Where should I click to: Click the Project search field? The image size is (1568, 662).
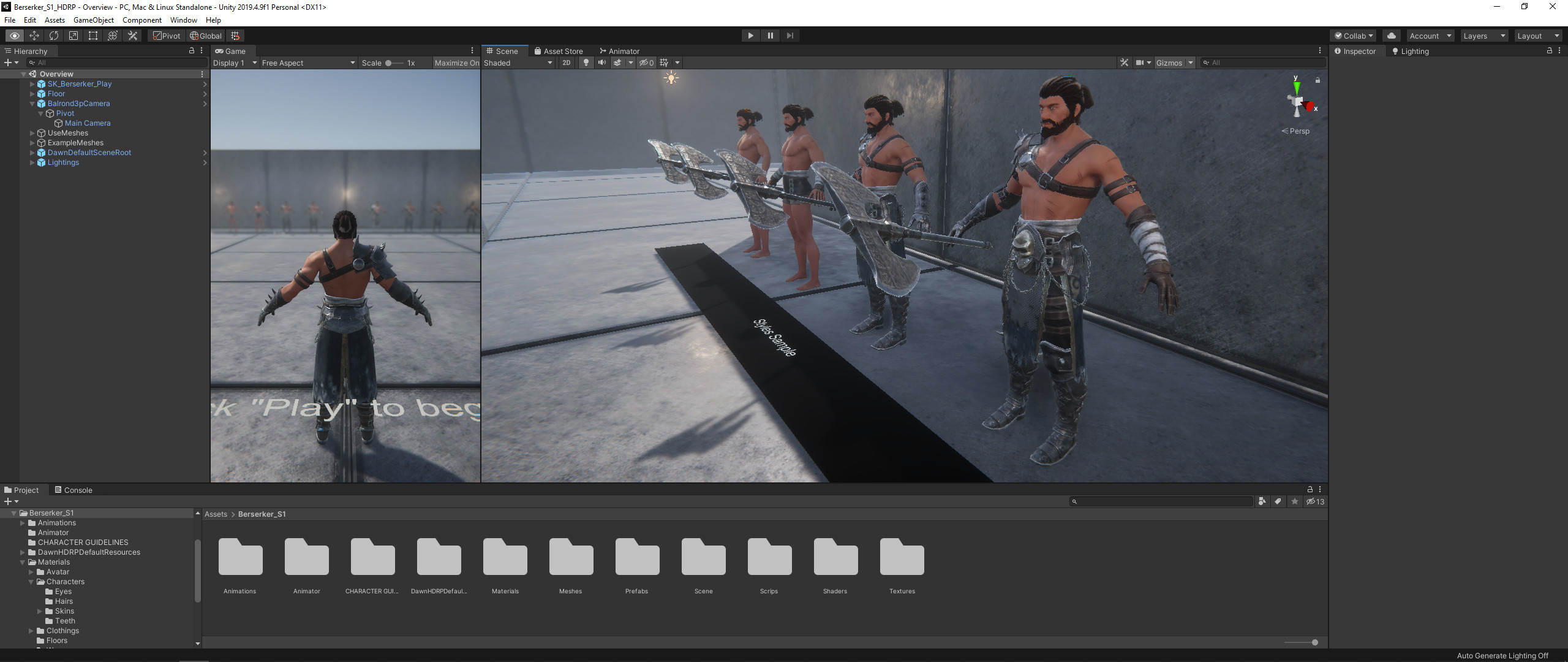(1161, 501)
